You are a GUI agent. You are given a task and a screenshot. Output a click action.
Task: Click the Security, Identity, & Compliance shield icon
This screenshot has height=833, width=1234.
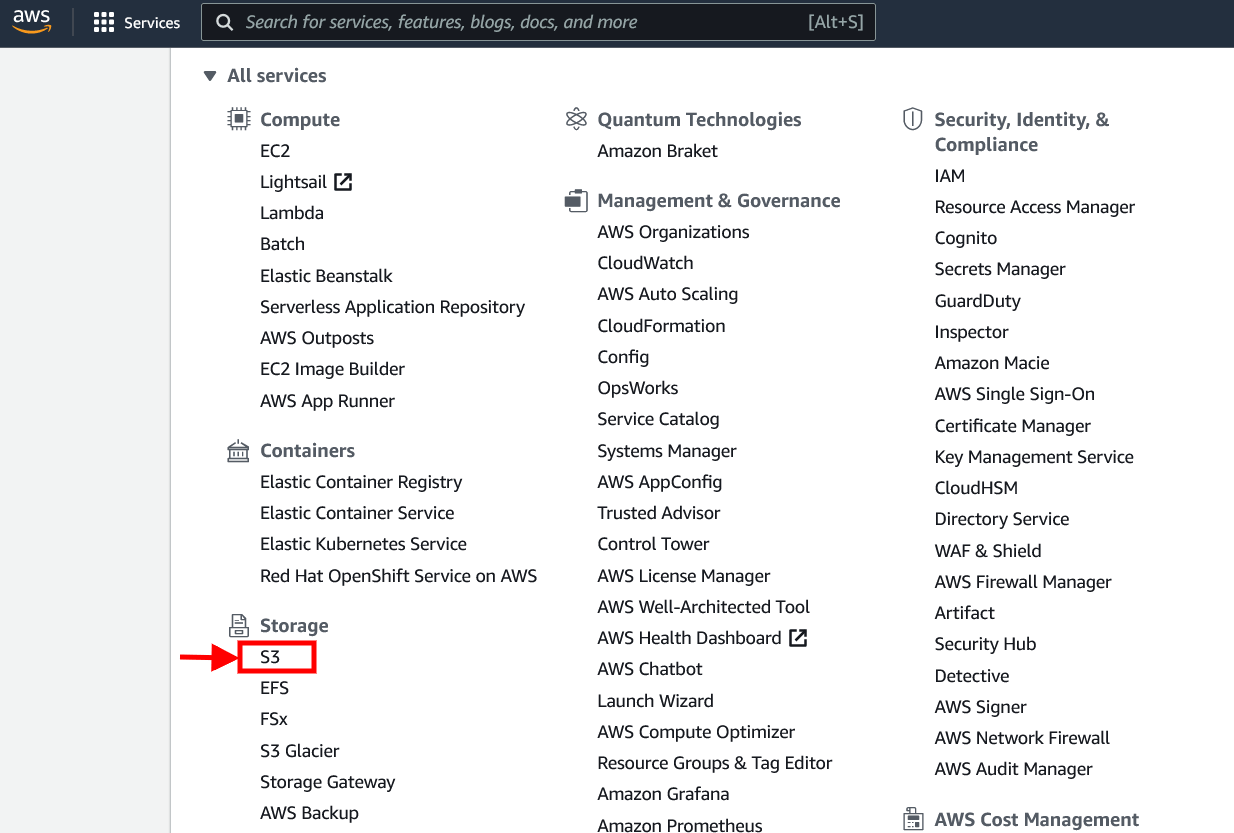tap(912, 118)
